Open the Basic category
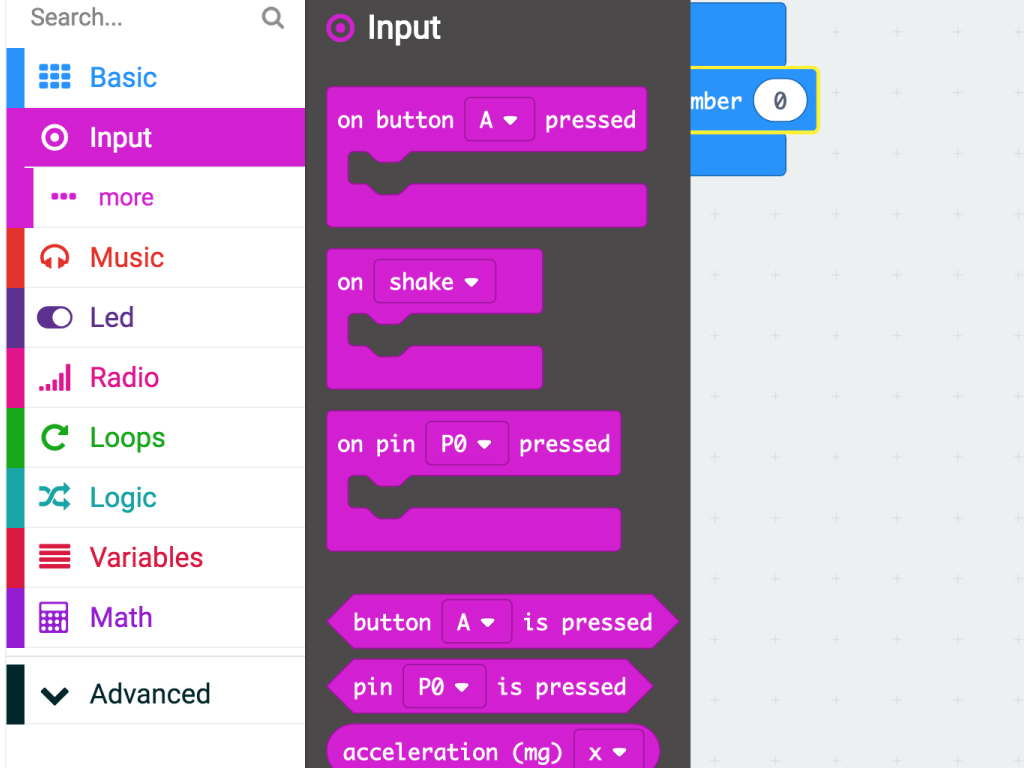Screen dimensions: 1024x768 [x=155, y=77]
